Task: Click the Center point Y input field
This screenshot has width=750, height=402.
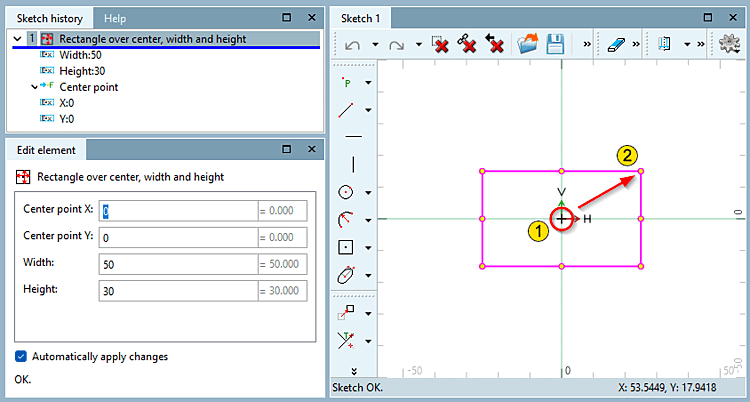Action: (178, 237)
